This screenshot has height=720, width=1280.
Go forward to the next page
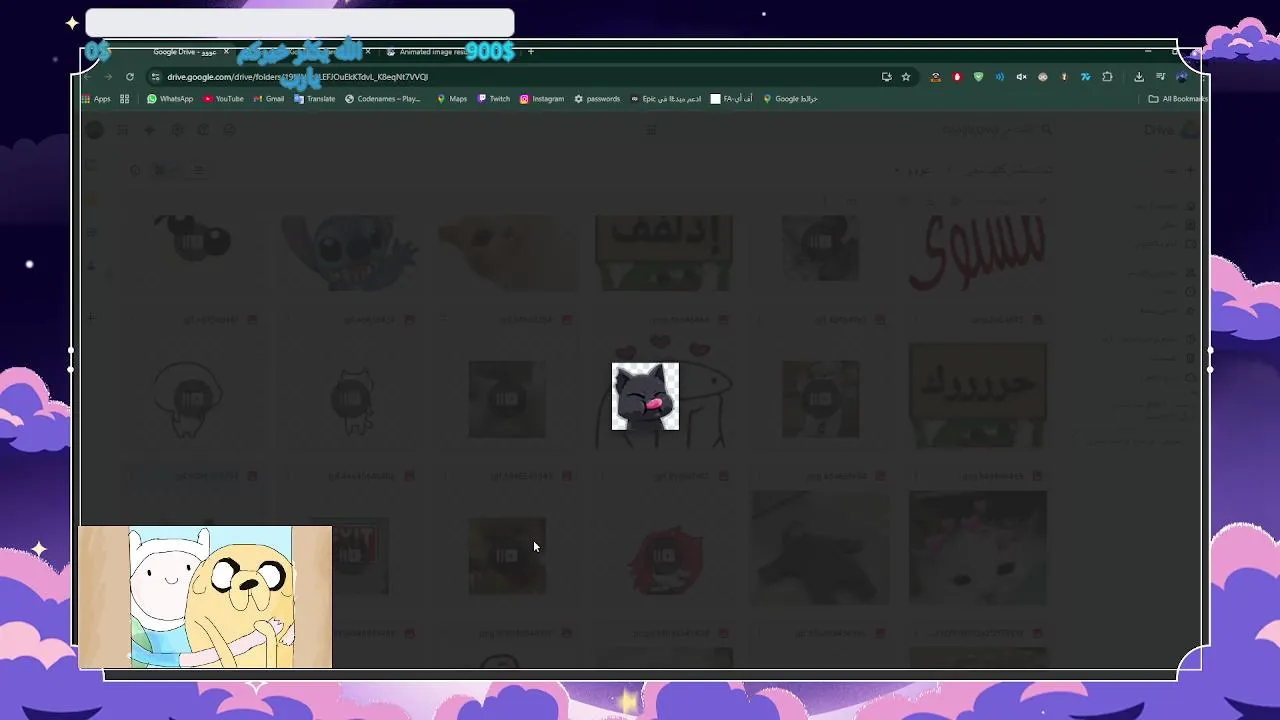tap(108, 77)
